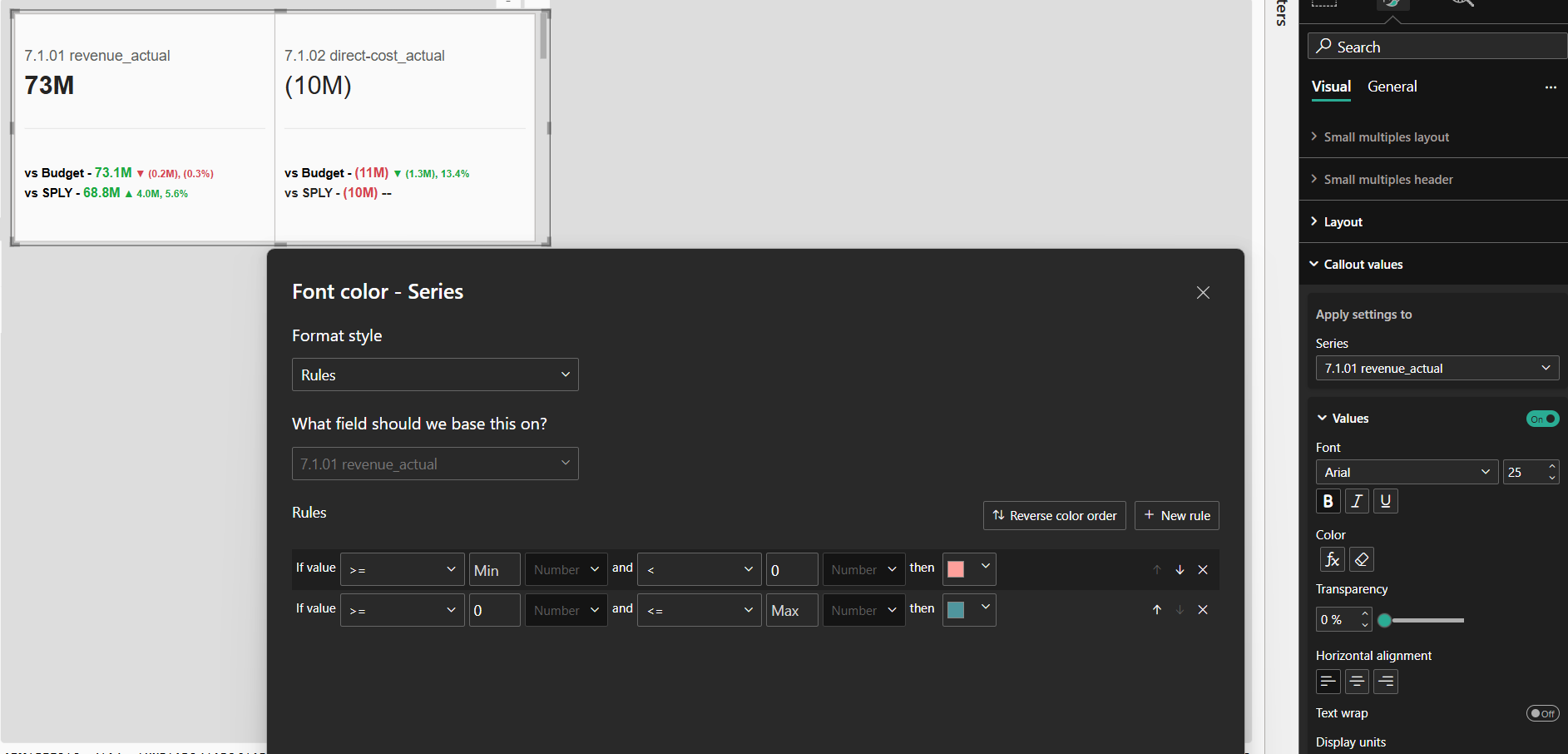Switch to the Visual tab
1568x754 pixels.
(x=1331, y=87)
